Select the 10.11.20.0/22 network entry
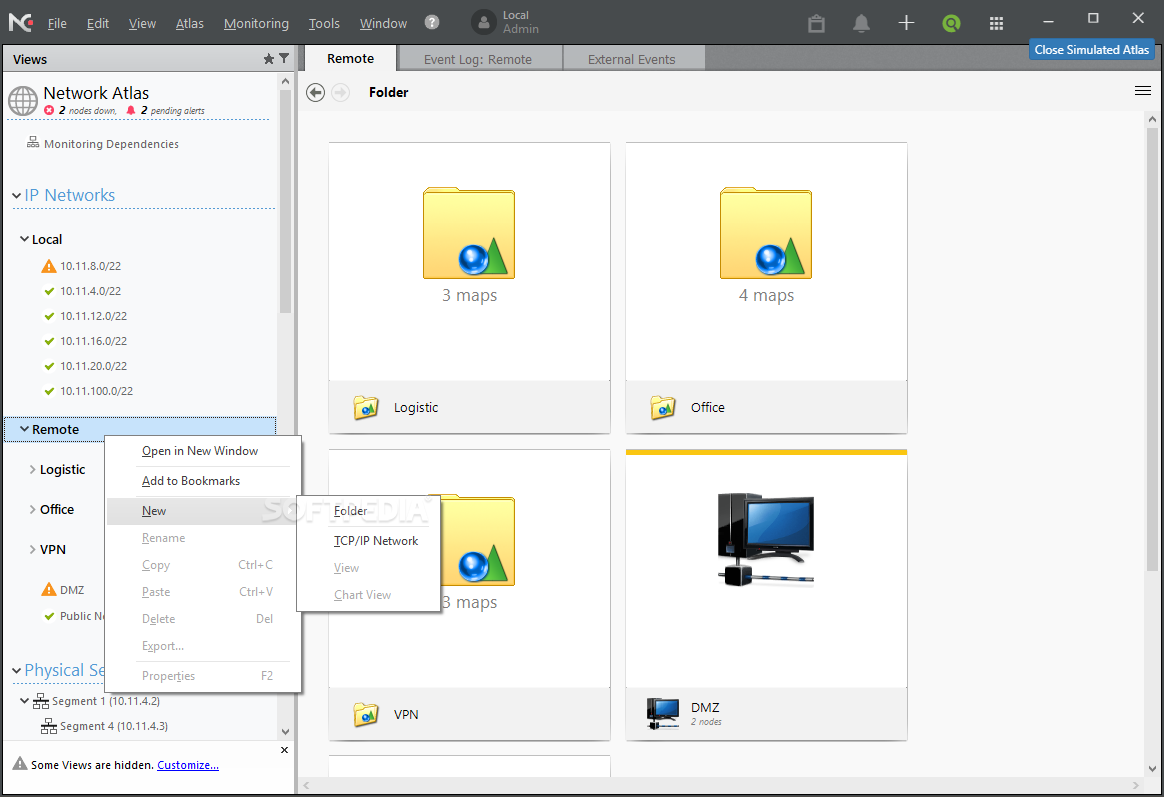 tap(94, 366)
